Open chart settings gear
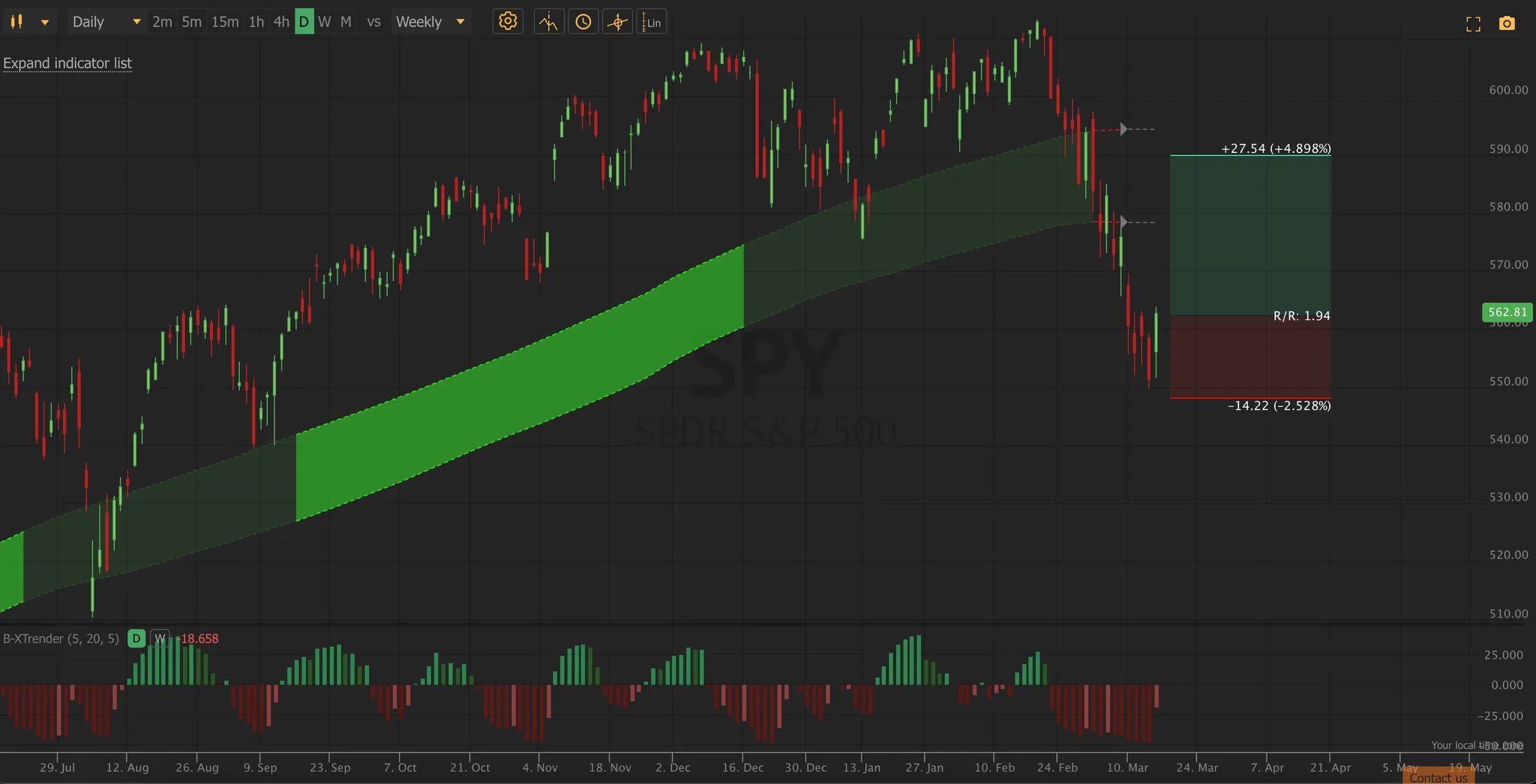This screenshot has height=784, width=1536. click(508, 22)
